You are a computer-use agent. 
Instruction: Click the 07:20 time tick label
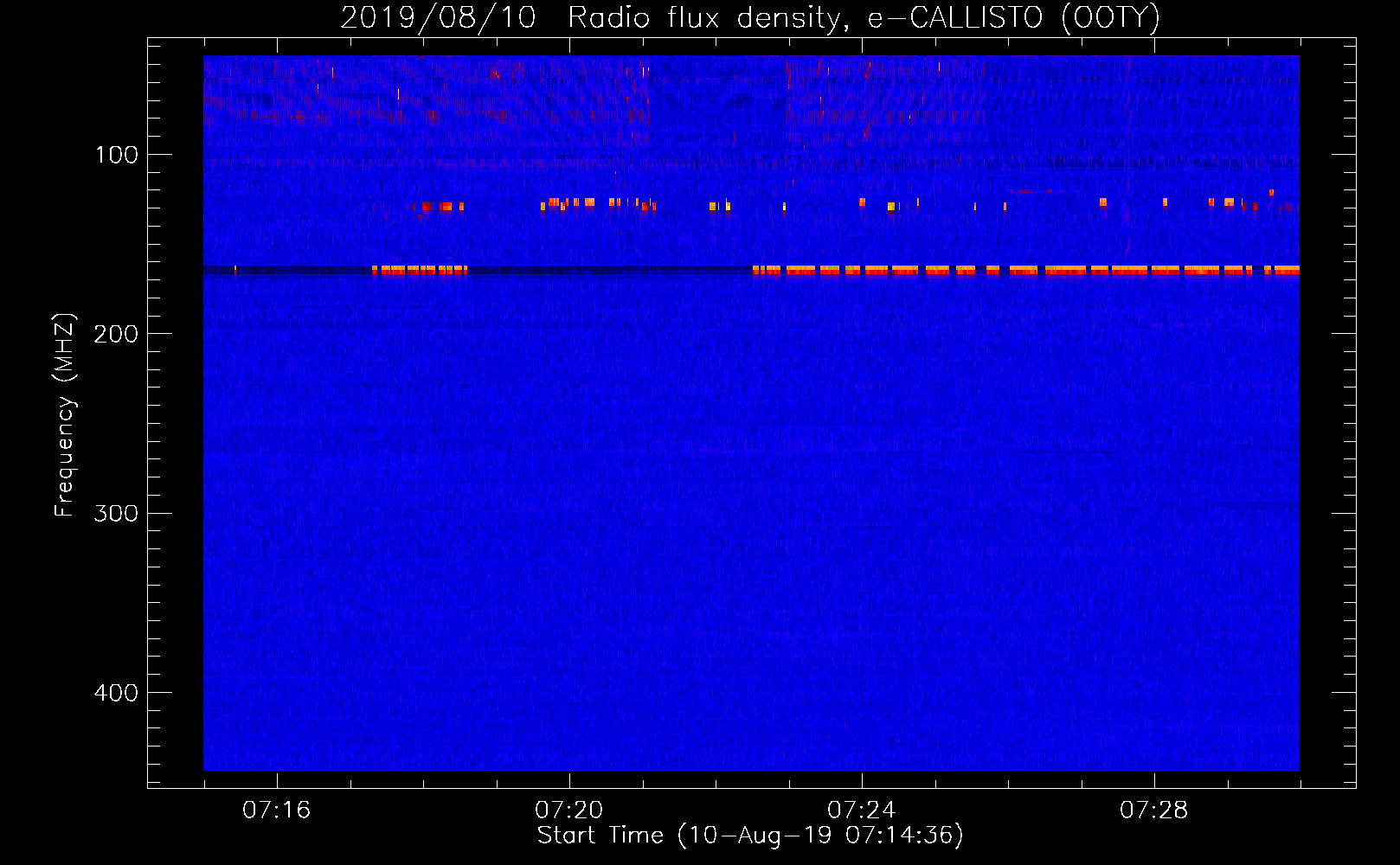(568, 810)
